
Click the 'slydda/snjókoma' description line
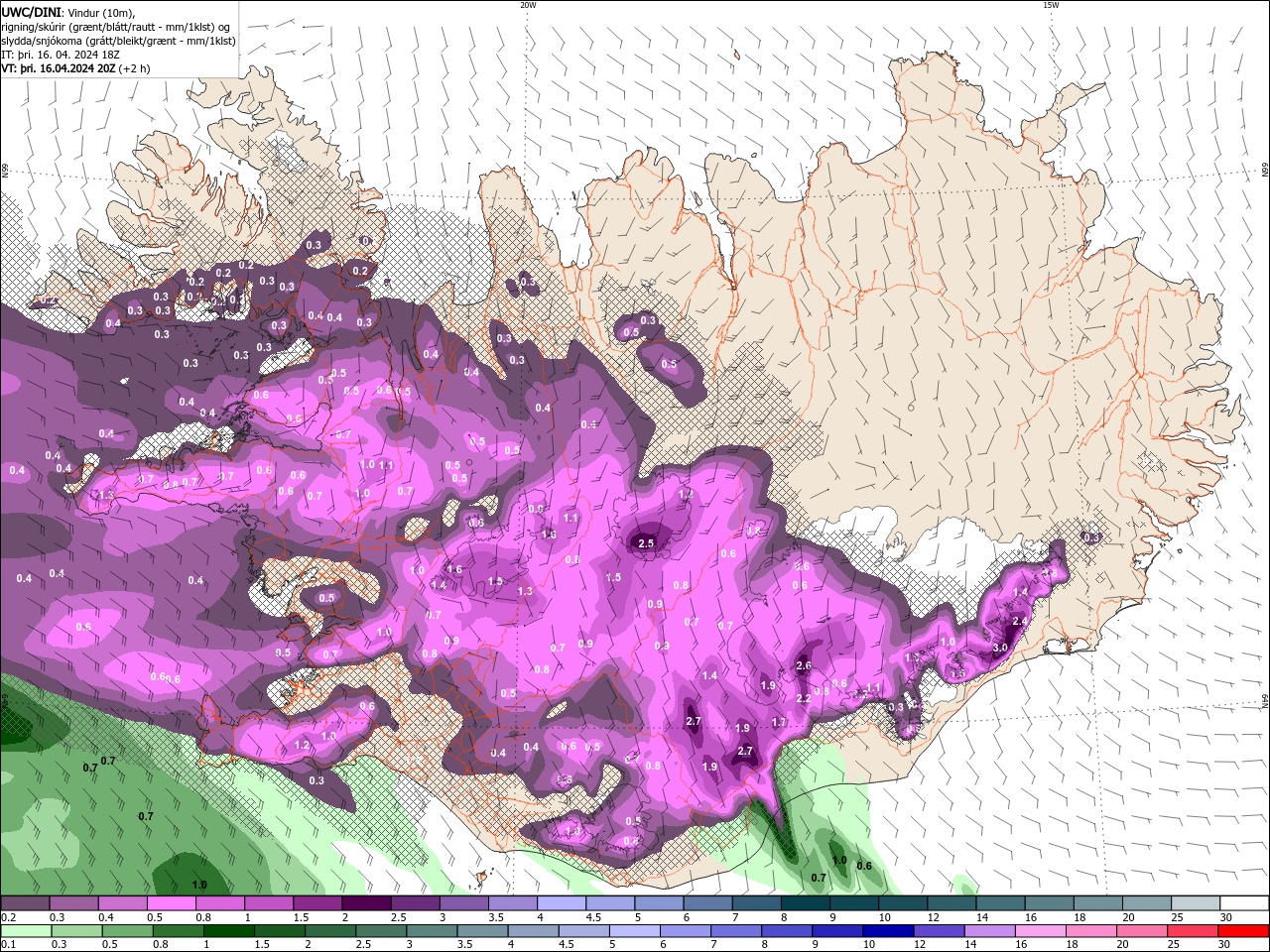pos(118,41)
